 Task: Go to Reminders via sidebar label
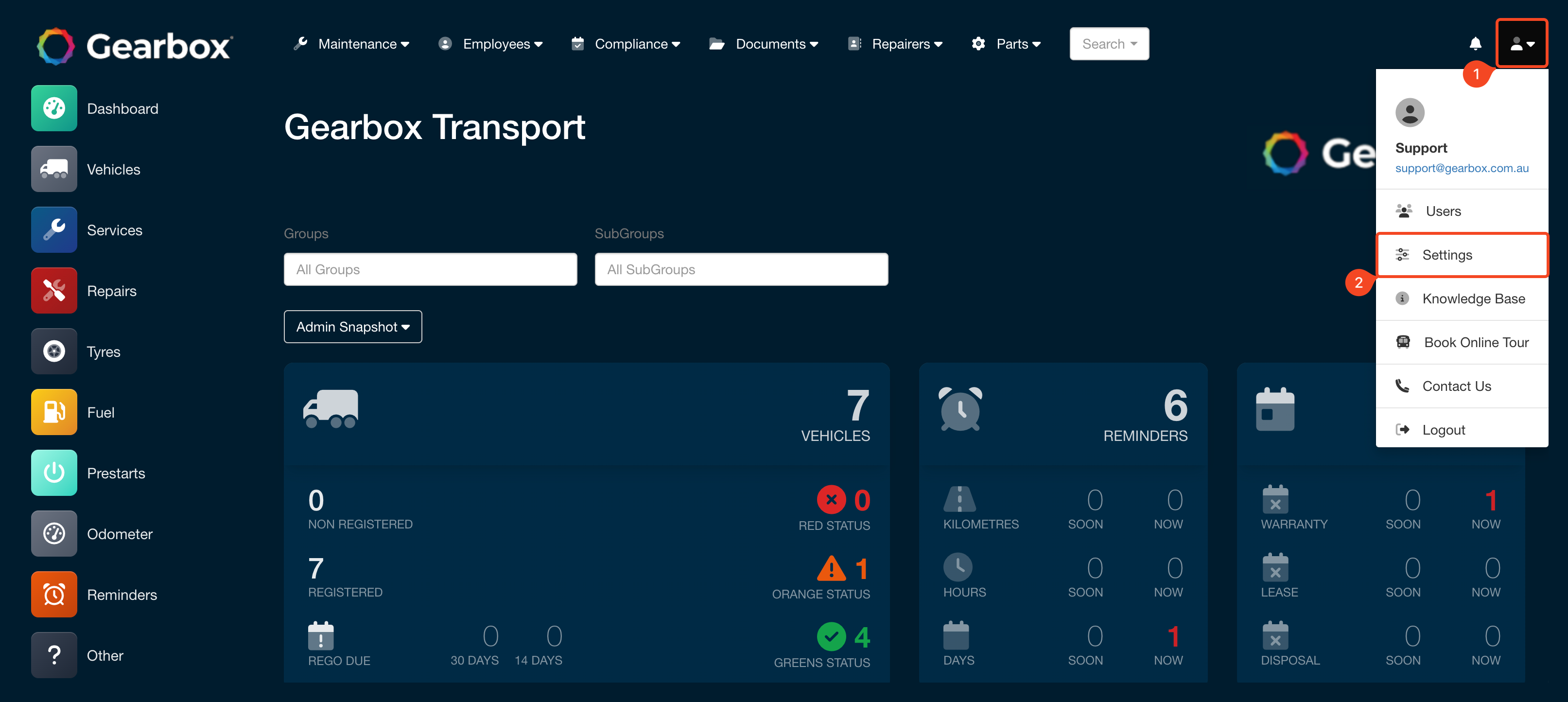coord(122,595)
